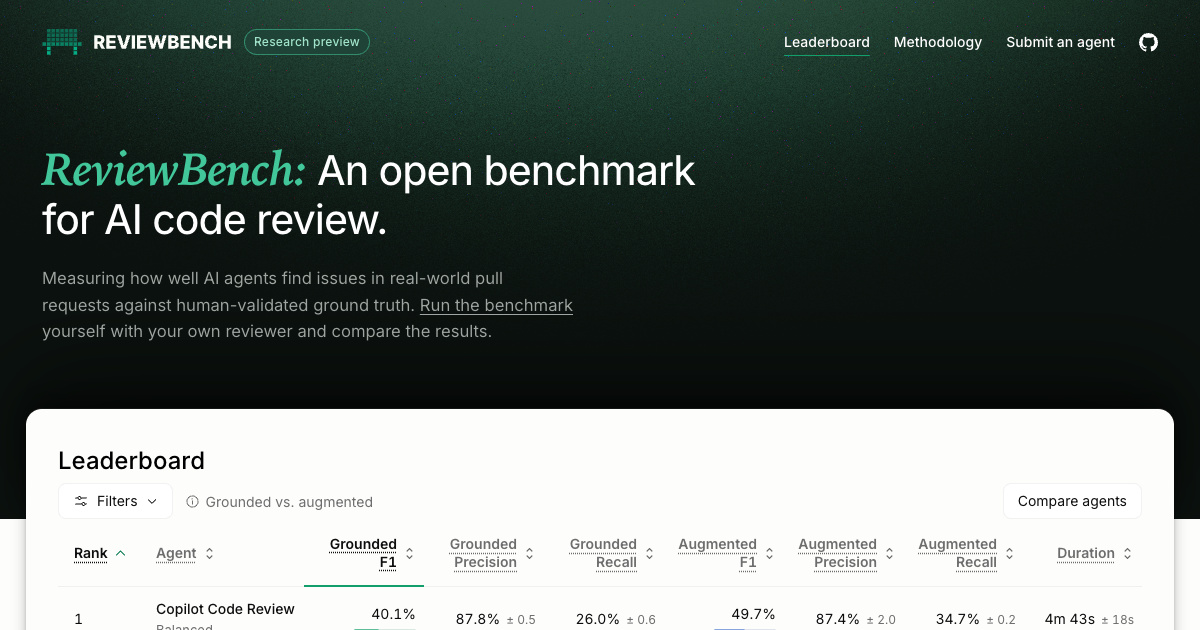1200x630 pixels.
Task: Sort by Augmented Precision column
Action: [846, 553]
